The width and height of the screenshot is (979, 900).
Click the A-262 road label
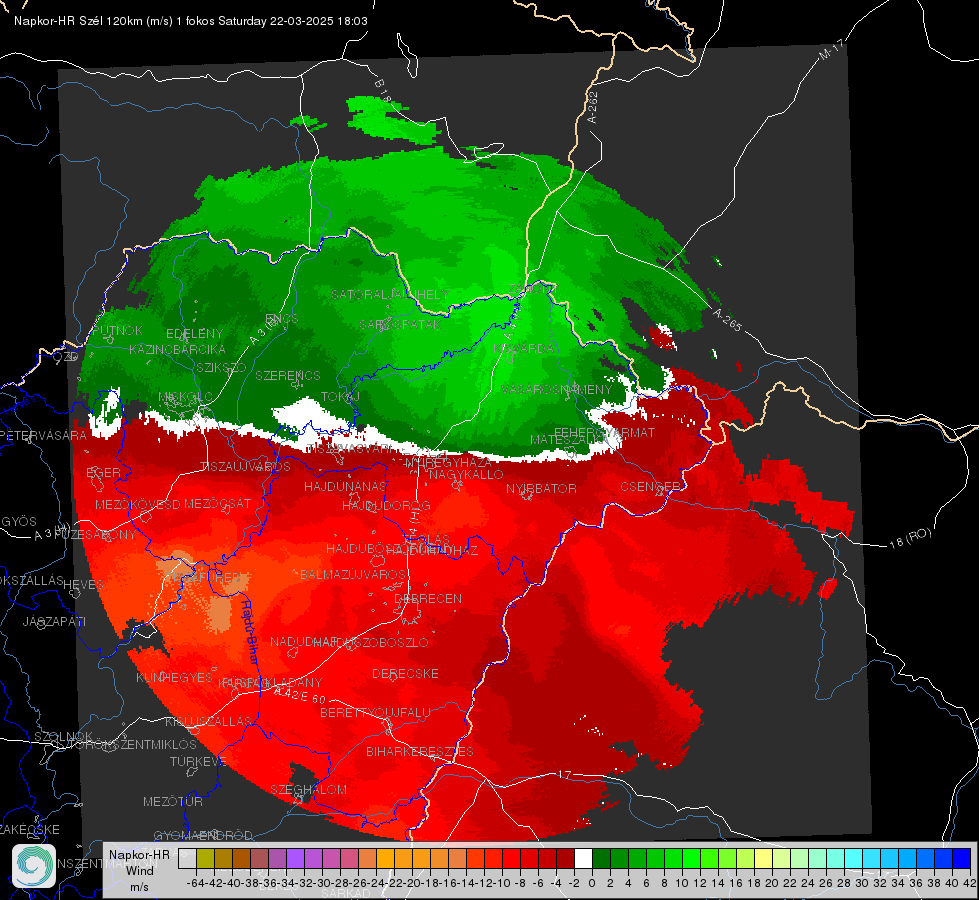tap(592, 107)
